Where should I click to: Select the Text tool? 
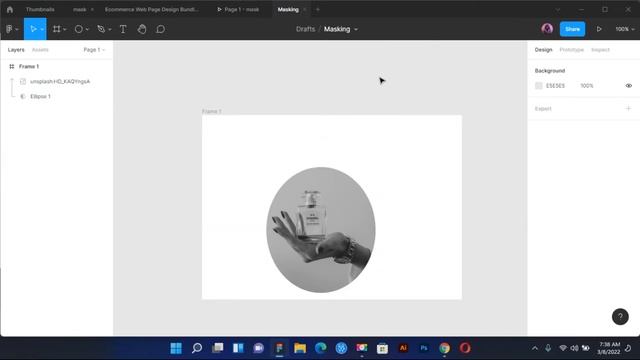point(123,29)
